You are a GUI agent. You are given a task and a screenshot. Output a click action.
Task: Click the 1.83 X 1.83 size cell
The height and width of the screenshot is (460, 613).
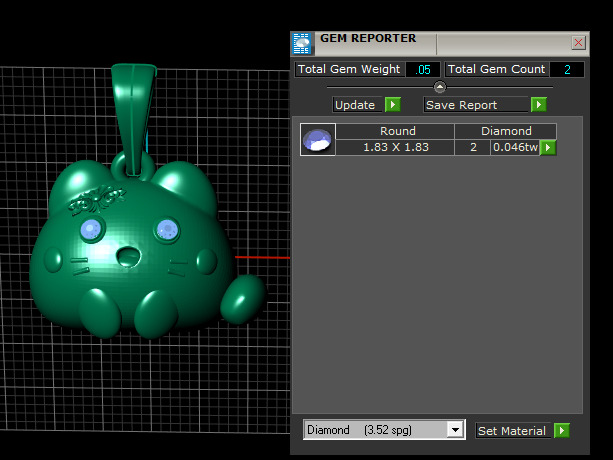pos(395,147)
